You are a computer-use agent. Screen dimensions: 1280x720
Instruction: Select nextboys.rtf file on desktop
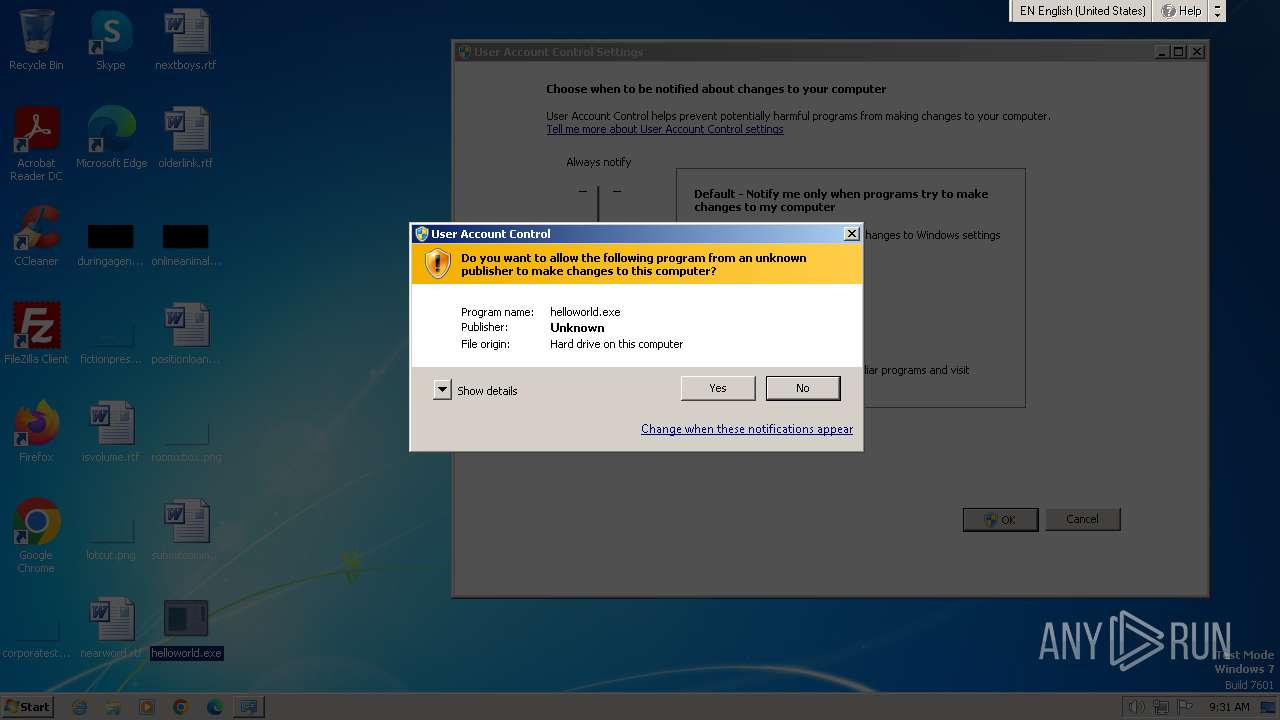click(186, 41)
